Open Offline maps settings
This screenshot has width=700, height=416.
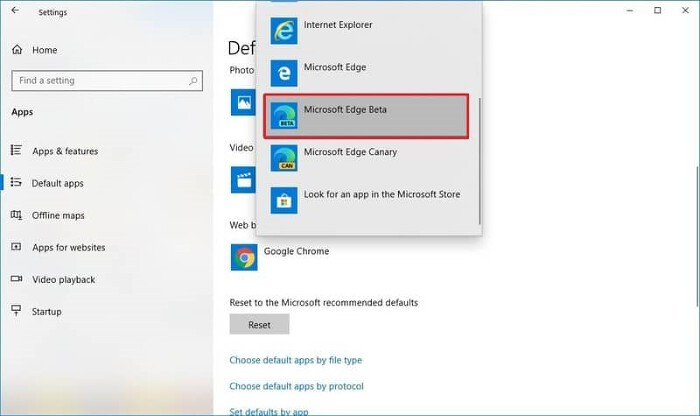[x=58, y=216]
